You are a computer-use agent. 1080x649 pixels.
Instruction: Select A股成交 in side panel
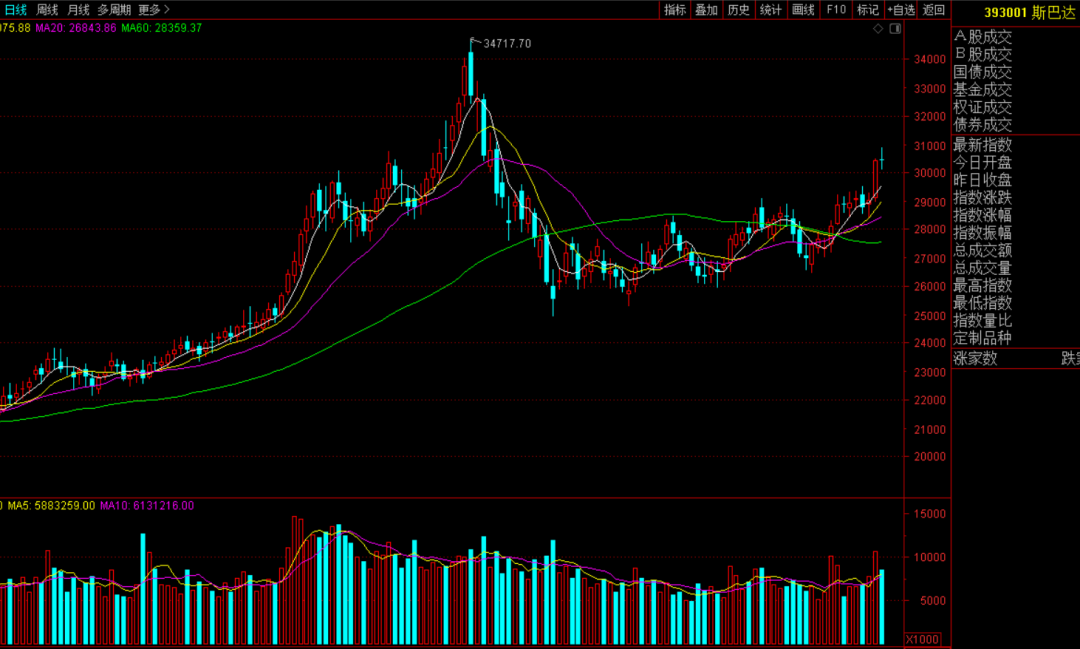[x=982, y=37]
